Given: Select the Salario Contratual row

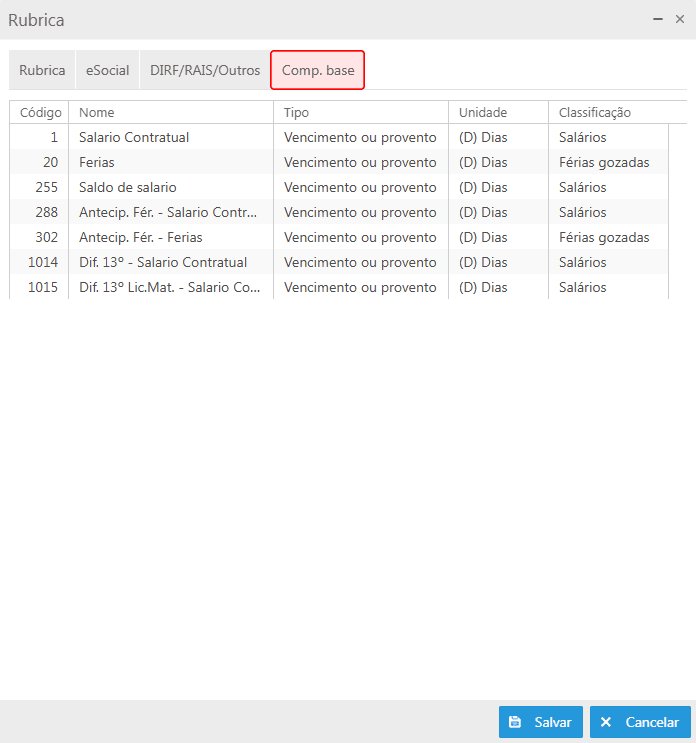Looking at the screenshot, I should click(x=339, y=137).
